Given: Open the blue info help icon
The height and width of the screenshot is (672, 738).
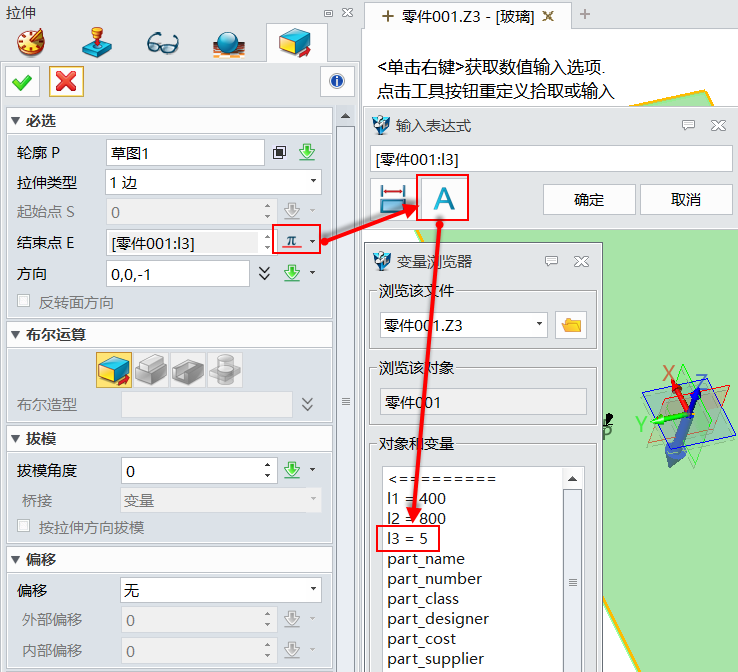Looking at the screenshot, I should coord(337,82).
